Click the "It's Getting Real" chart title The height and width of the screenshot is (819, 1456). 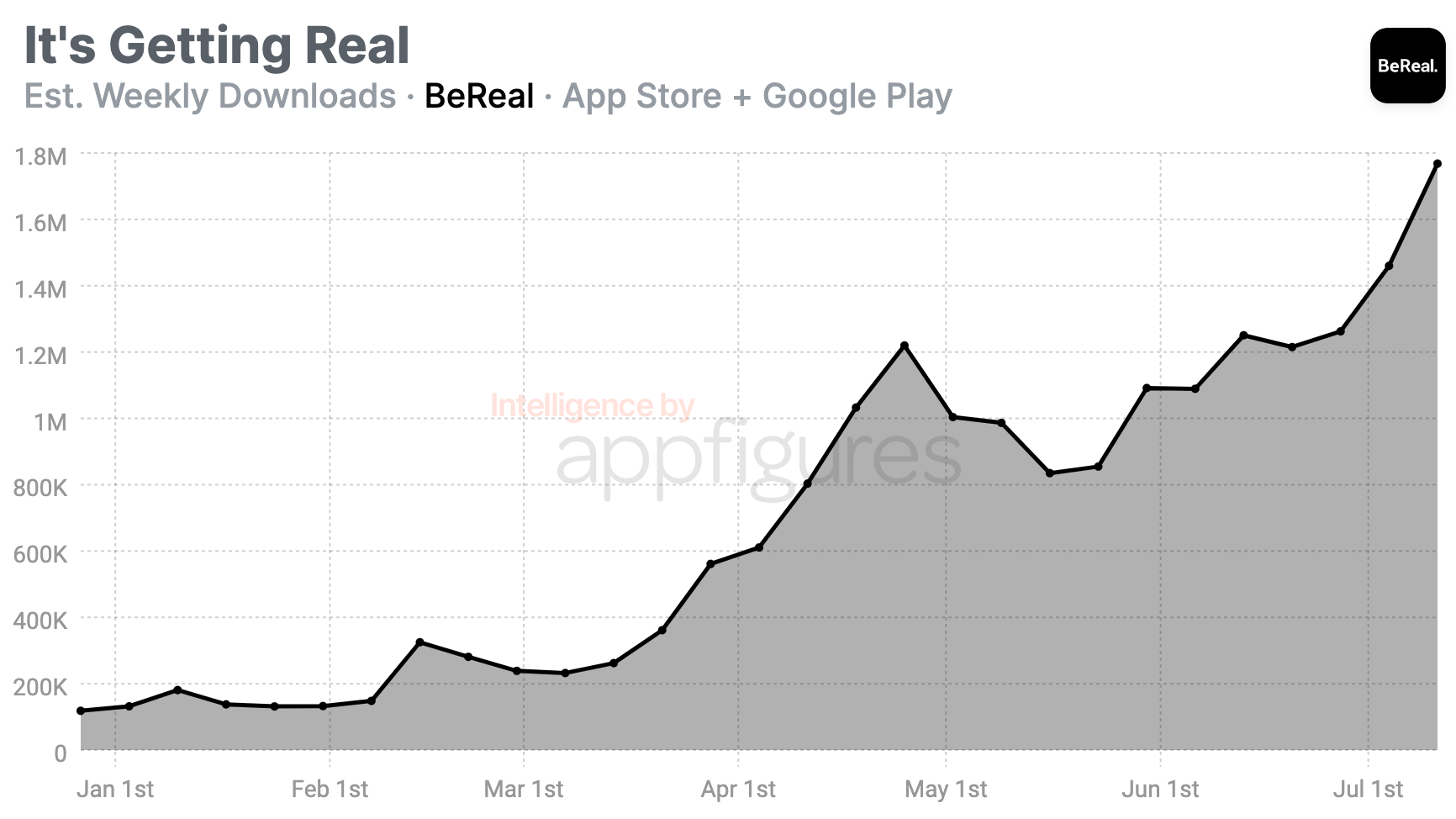[x=217, y=45]
